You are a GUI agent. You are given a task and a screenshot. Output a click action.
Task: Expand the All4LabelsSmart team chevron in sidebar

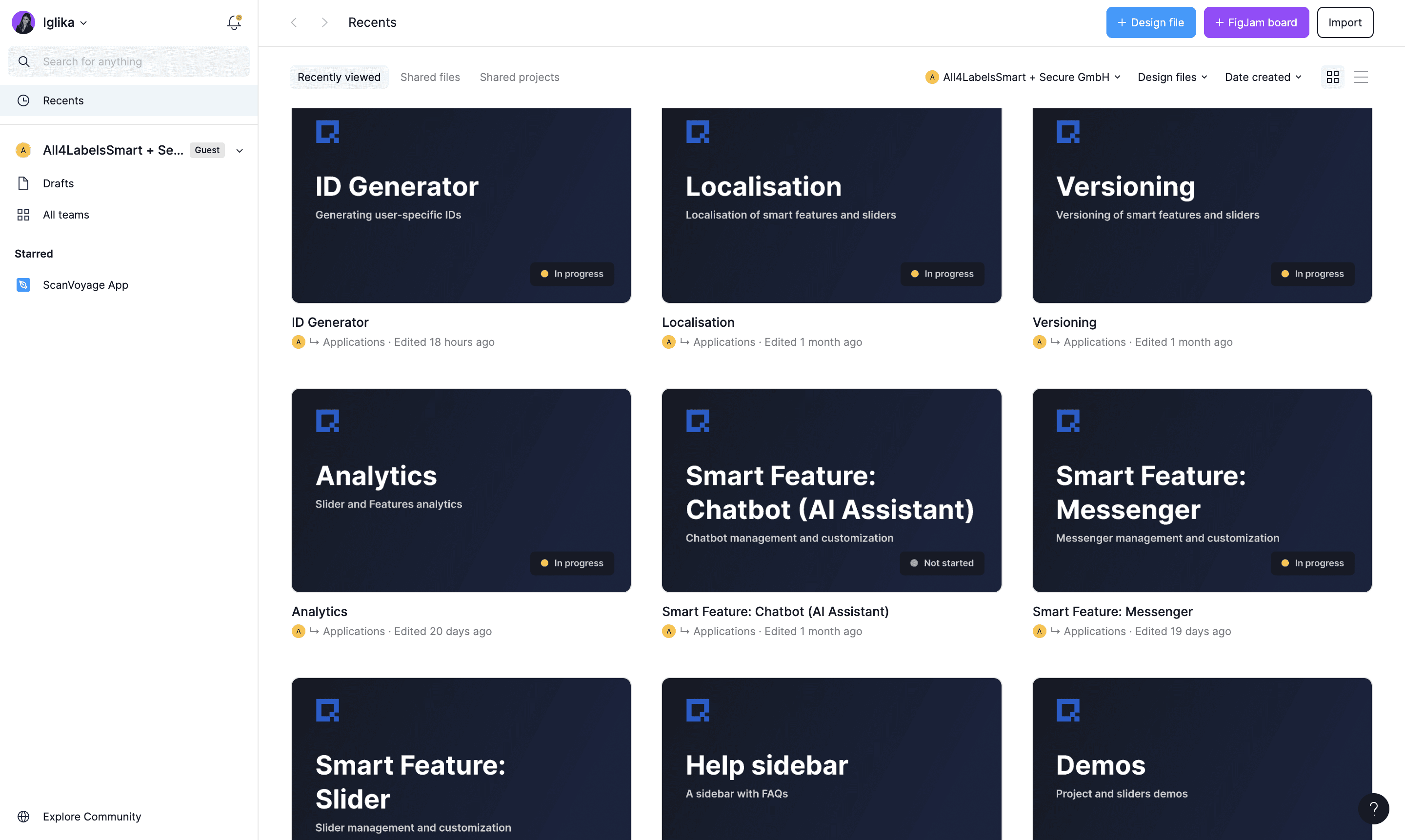click(240, 151)
